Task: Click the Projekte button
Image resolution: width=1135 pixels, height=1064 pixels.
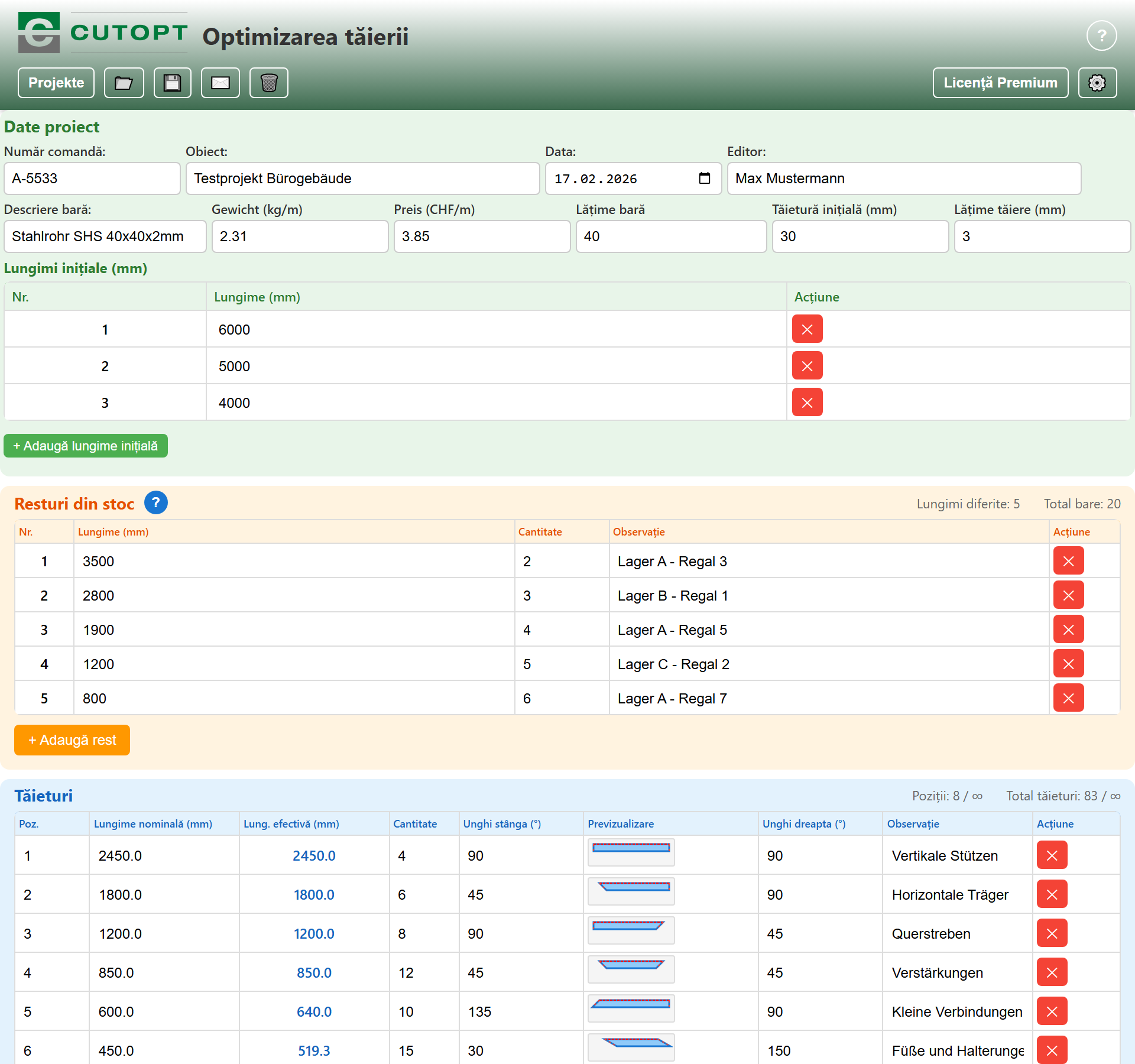Action: tap(56, 83)
